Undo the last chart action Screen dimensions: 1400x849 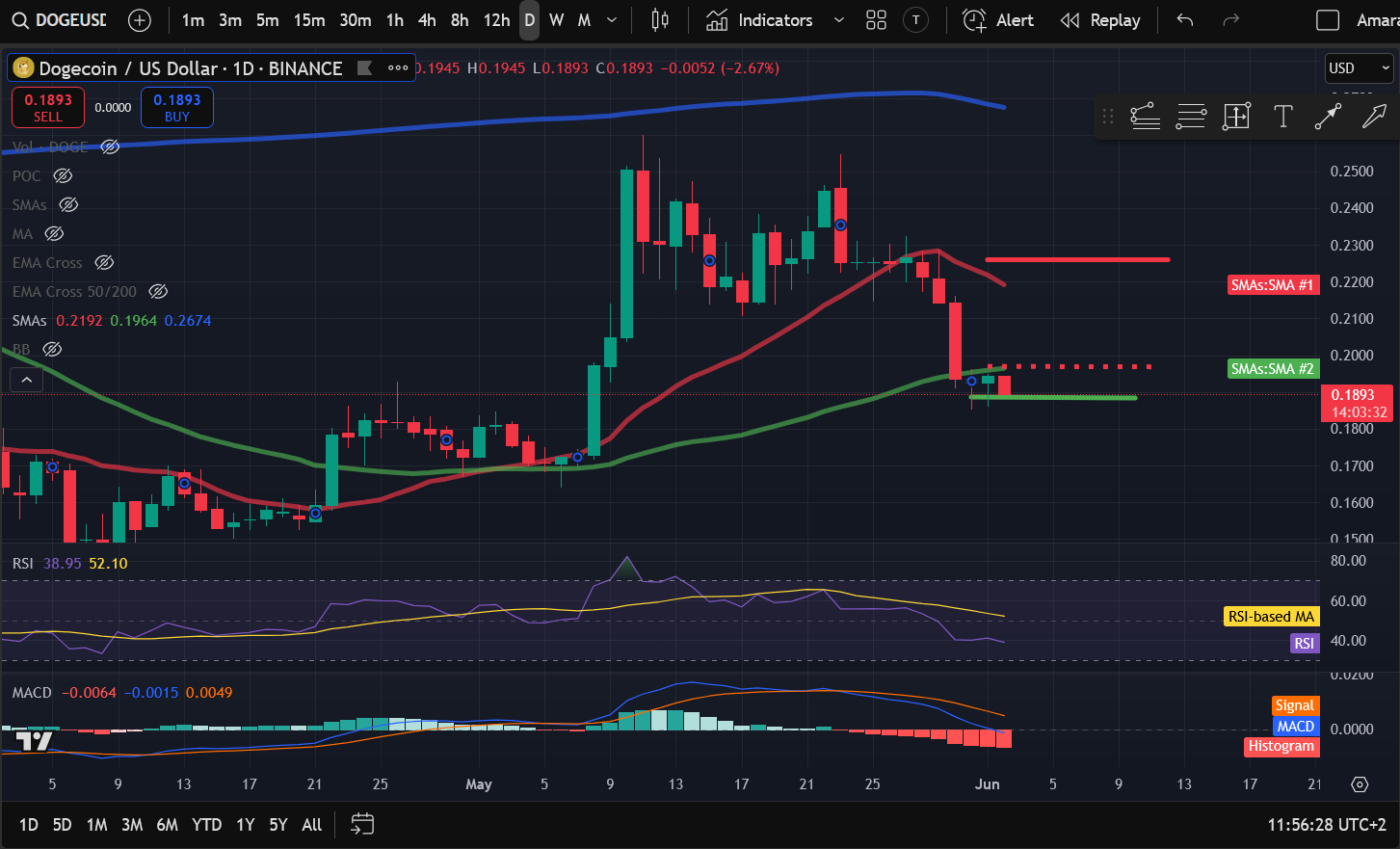point(1185,20)
